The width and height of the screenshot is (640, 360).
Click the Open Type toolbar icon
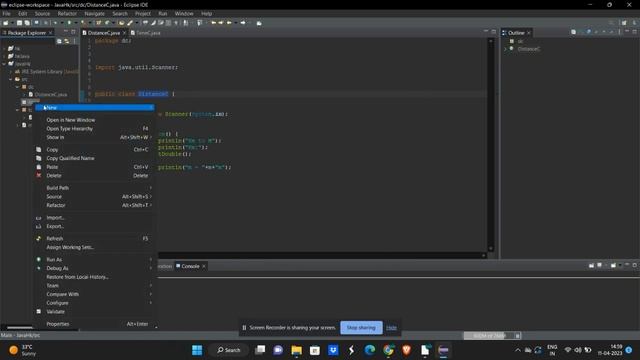tap(122, 23)
